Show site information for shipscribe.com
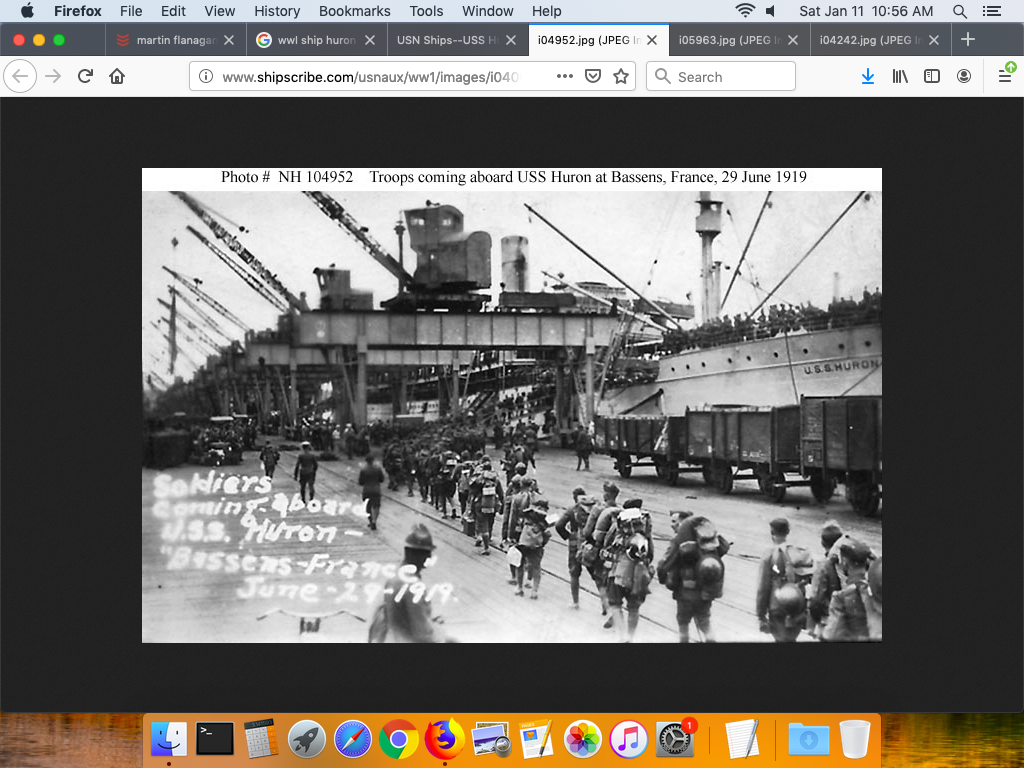The image size is (1024, 768). pyautogui.click(x=205, y=76)
